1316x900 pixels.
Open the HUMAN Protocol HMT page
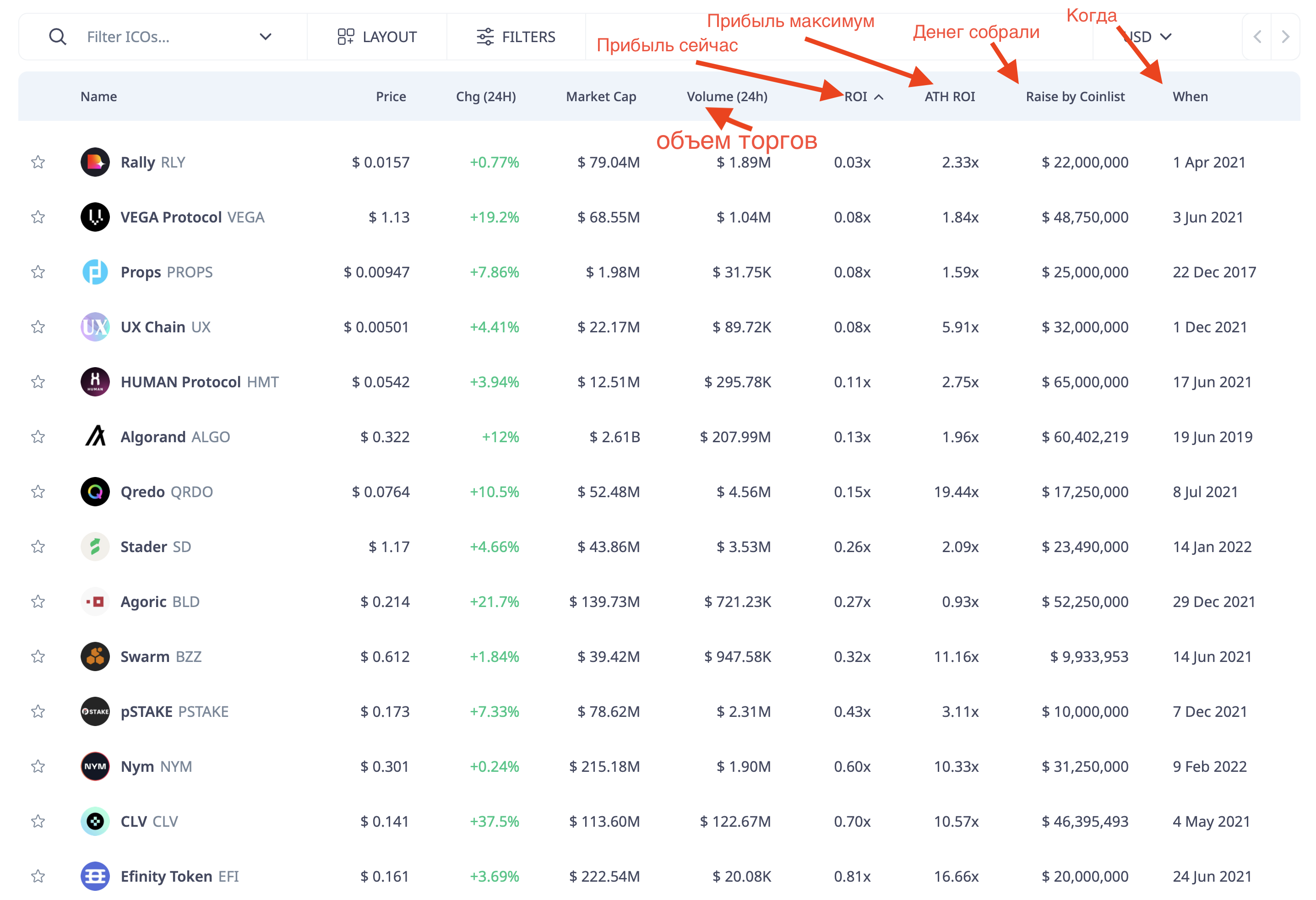[199, 382]
